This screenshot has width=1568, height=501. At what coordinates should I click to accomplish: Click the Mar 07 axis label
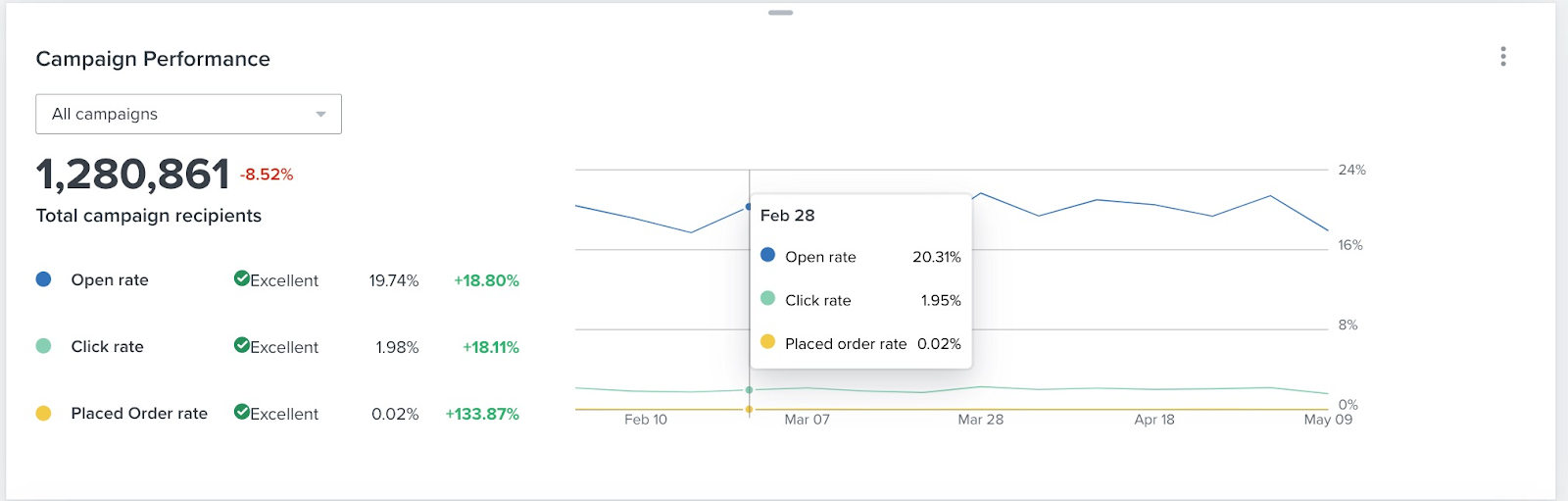tap(808, 420)
